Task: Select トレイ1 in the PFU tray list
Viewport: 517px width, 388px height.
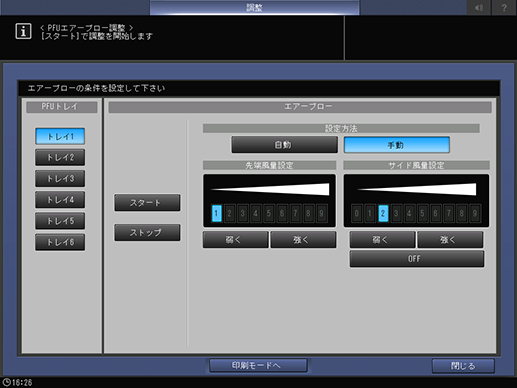Action: 60,136
